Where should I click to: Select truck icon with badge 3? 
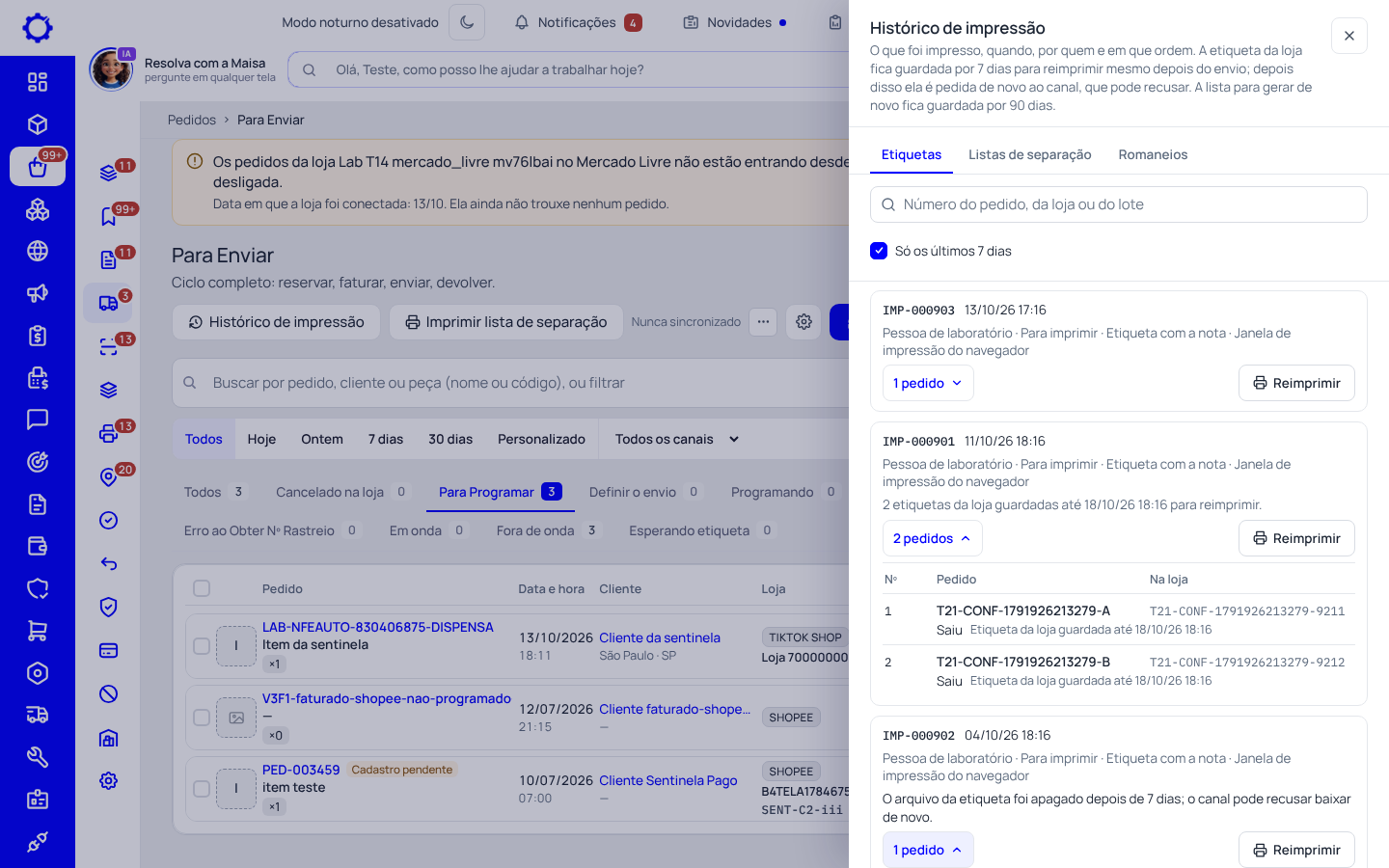108,303
